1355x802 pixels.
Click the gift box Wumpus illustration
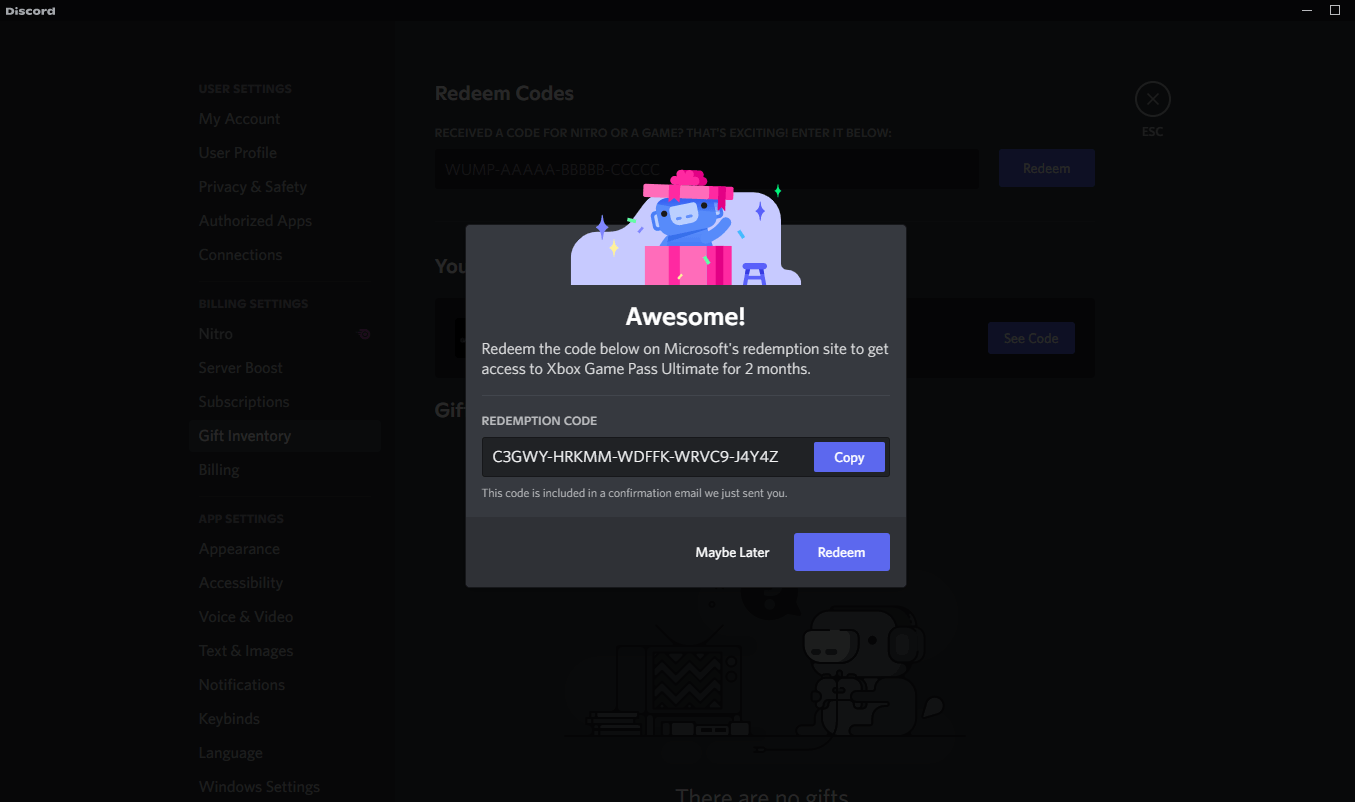point(686,228)
